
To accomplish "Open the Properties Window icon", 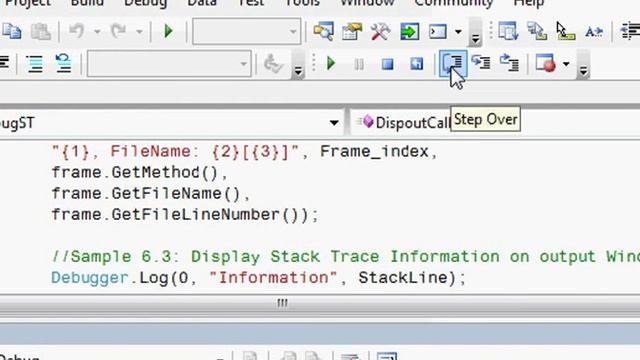I will click(x=352, y=31).
